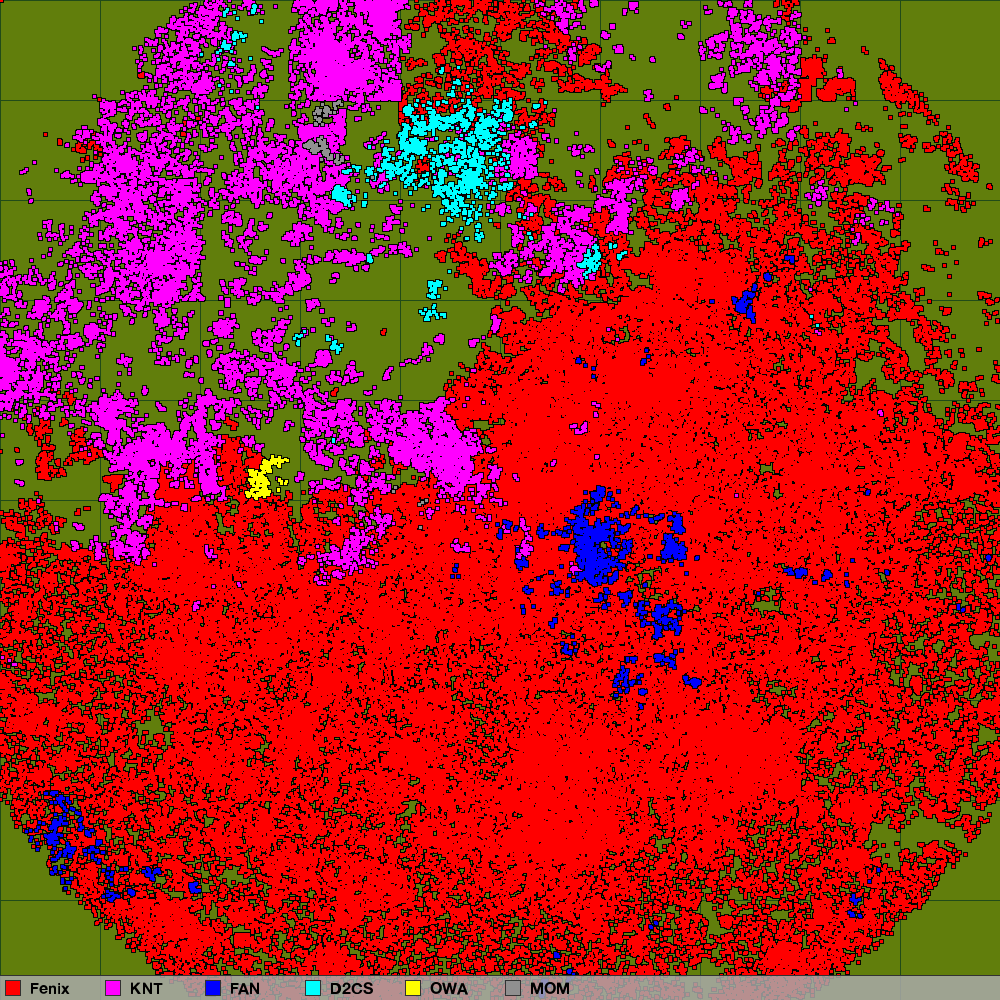
Task: Select the blue FAN legend swatch
Action: [x=213, y=988]
